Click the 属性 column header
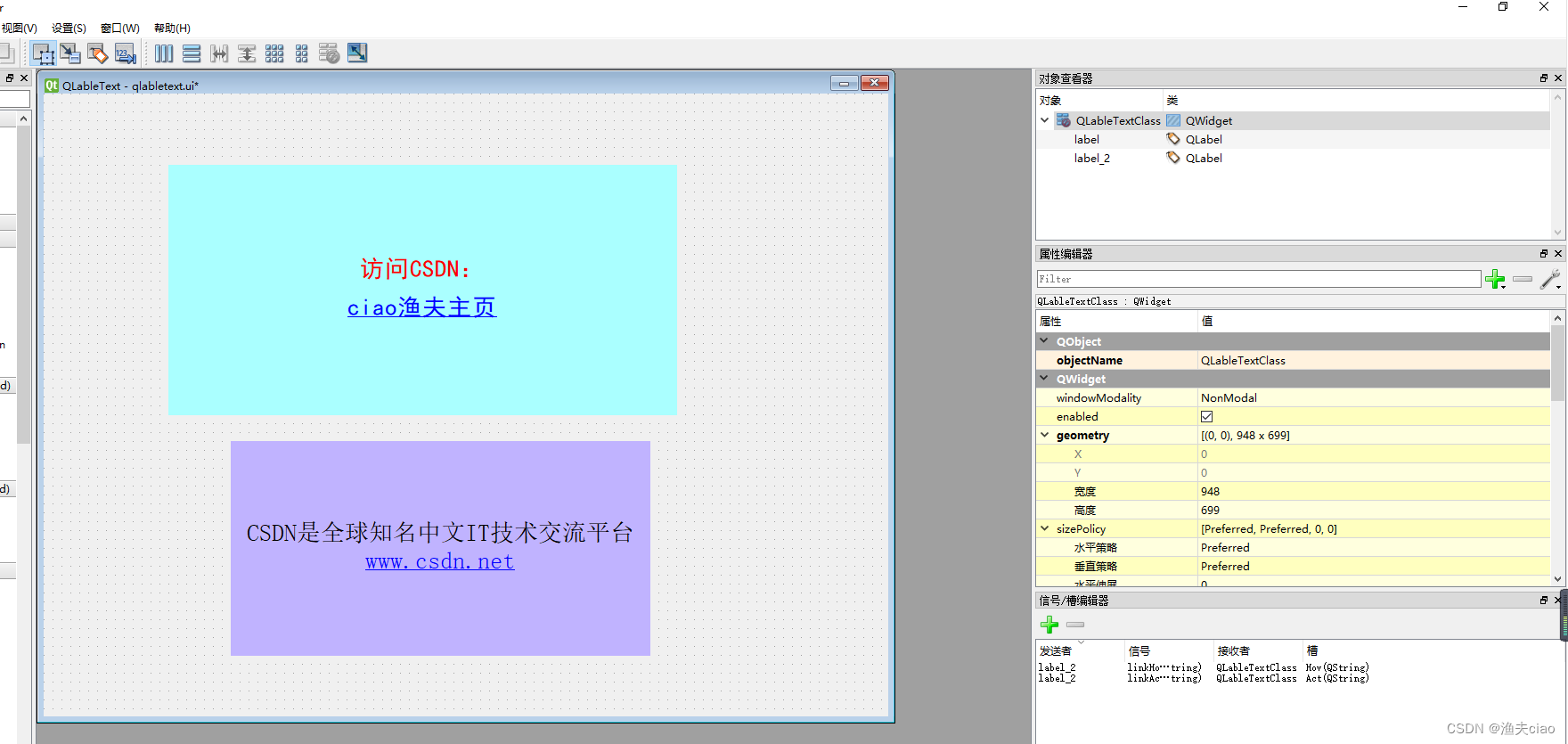This screenshot has width=1568, height=744. coord(1117,322)
